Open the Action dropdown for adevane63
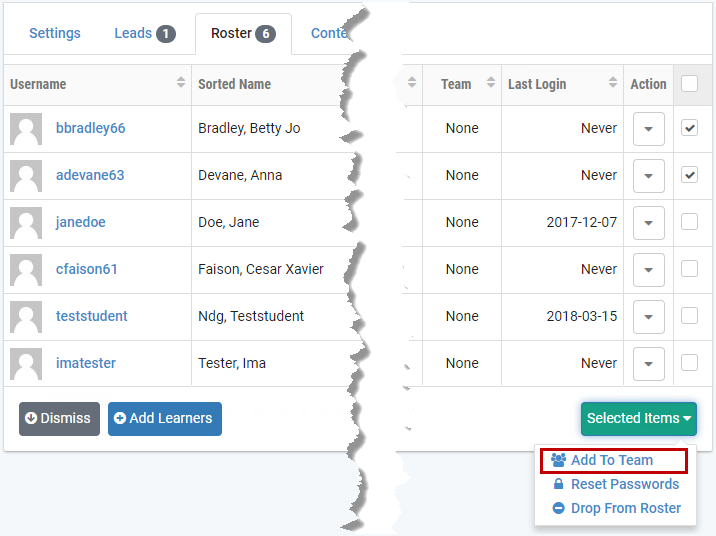 649,176
